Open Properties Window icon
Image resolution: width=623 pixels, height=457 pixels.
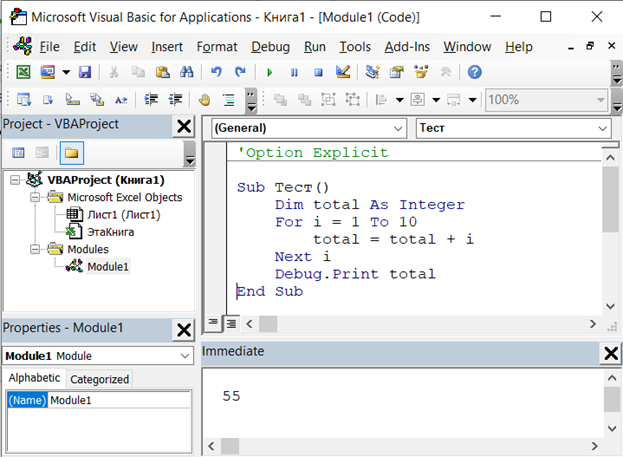(397, 72)
